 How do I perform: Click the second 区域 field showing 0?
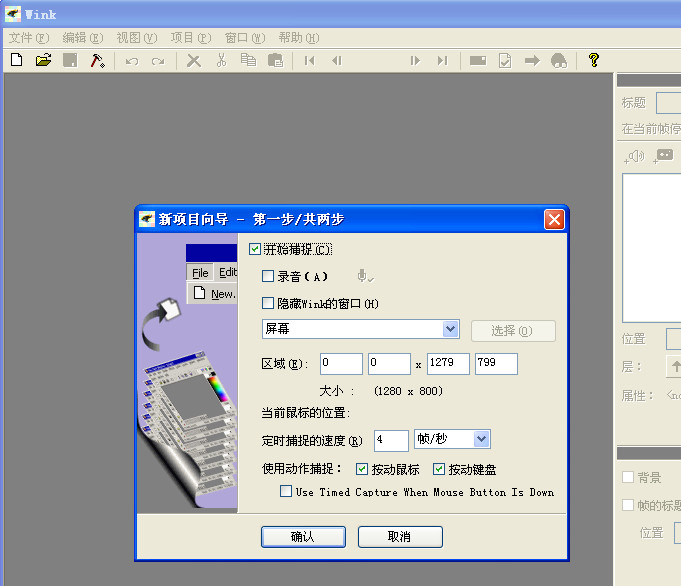pos(389,364)
